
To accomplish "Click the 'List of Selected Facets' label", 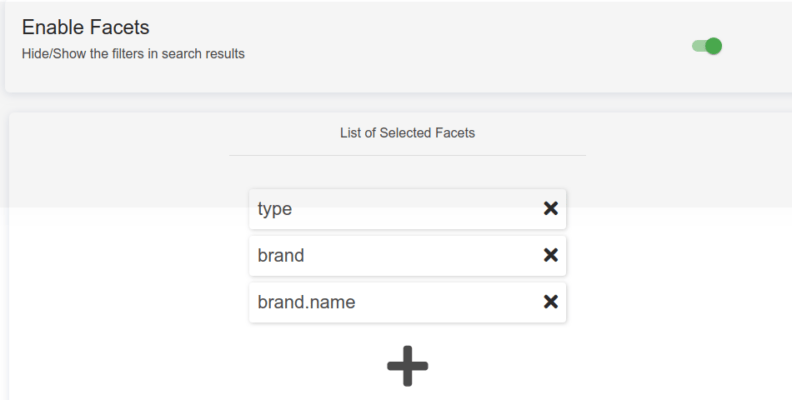I will 407,133.
